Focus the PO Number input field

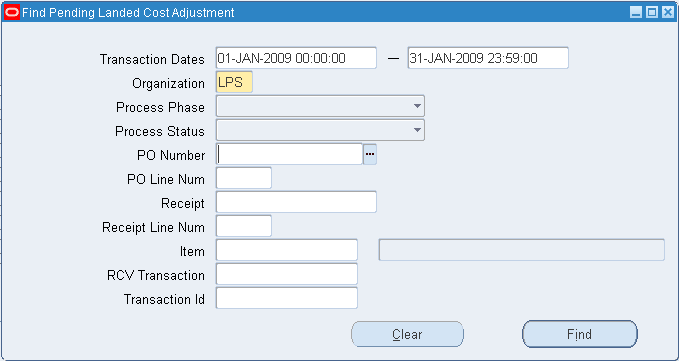click(x=289, y=155)
